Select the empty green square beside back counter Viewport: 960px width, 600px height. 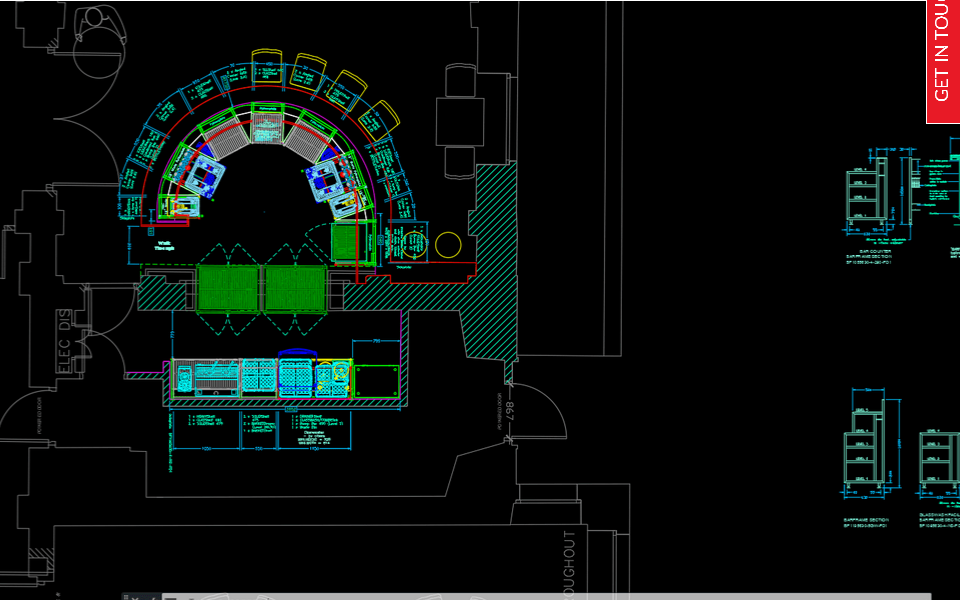pyautogui.click(x=377, y=382)
